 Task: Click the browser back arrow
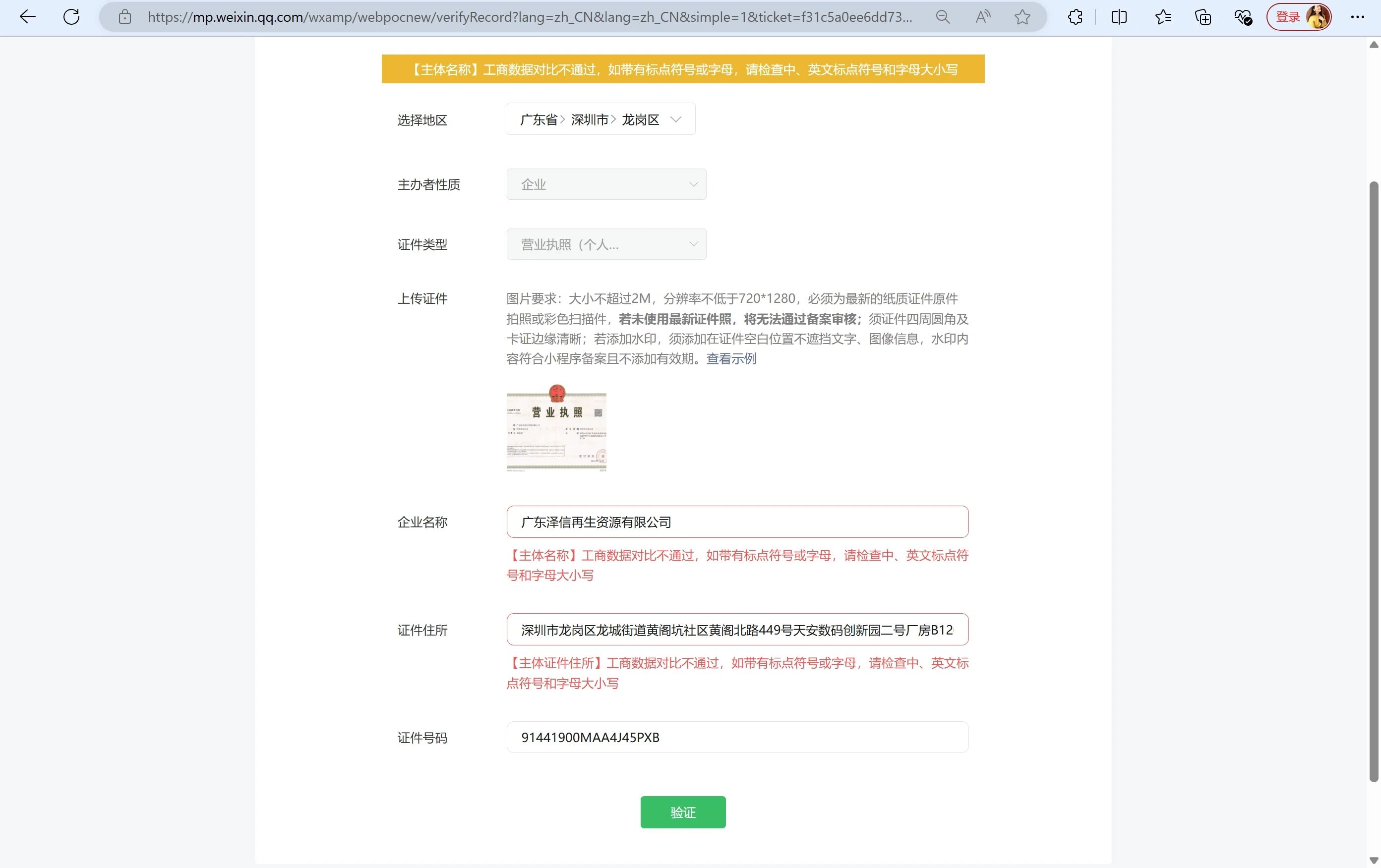click(27, 17)
